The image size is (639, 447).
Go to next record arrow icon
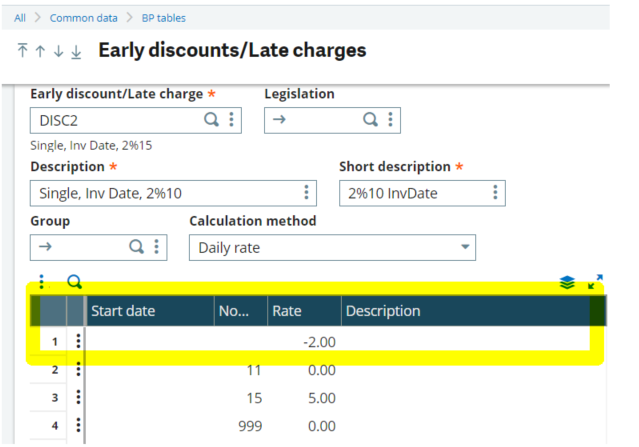[58, 51]
